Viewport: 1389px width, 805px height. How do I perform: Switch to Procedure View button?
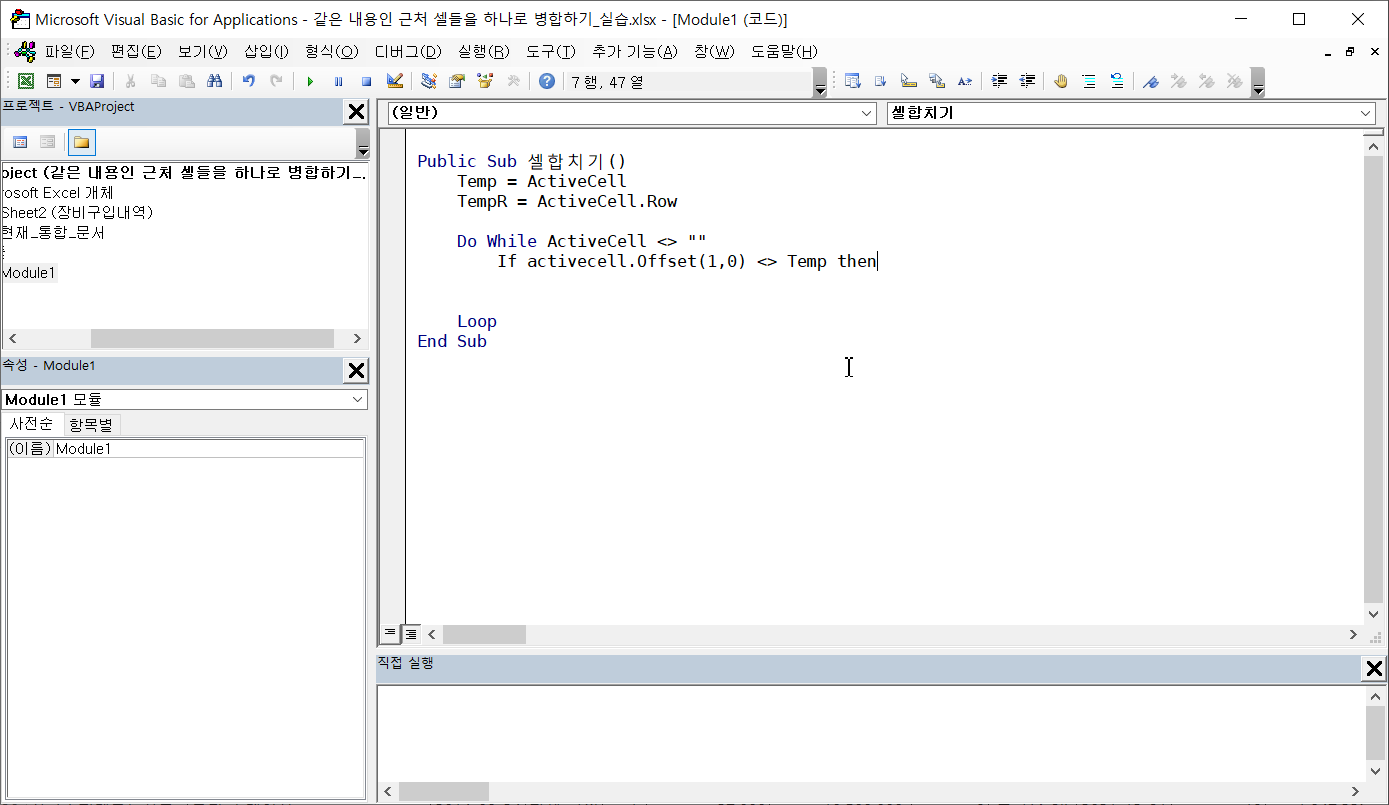coord(390,634)
